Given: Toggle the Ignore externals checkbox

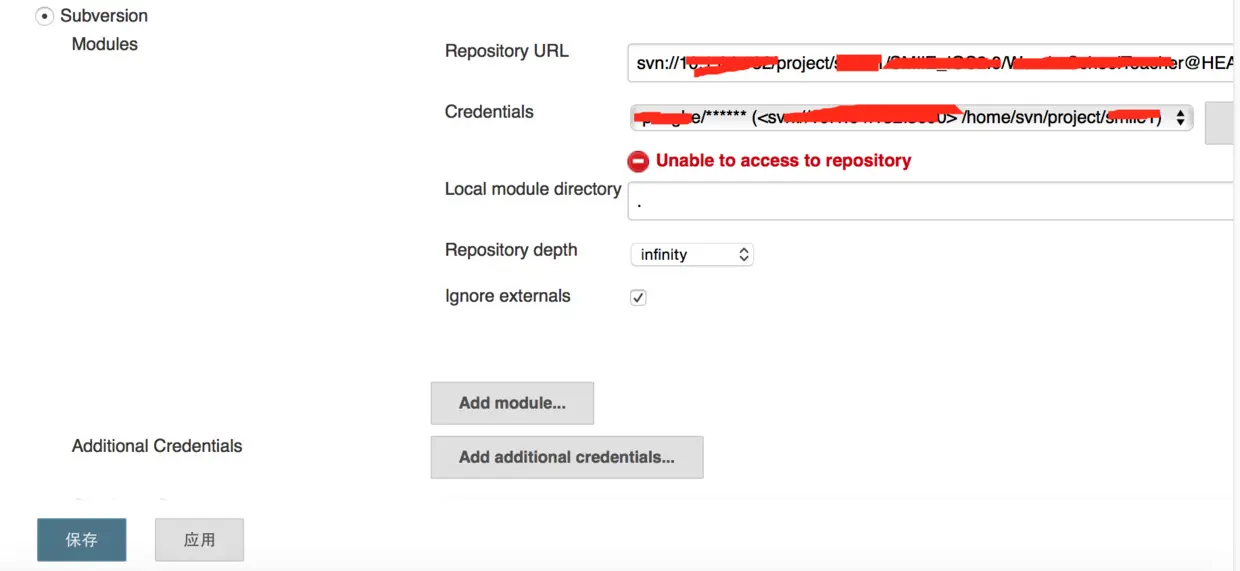Looking at the screenshot, I should [638, 298].
